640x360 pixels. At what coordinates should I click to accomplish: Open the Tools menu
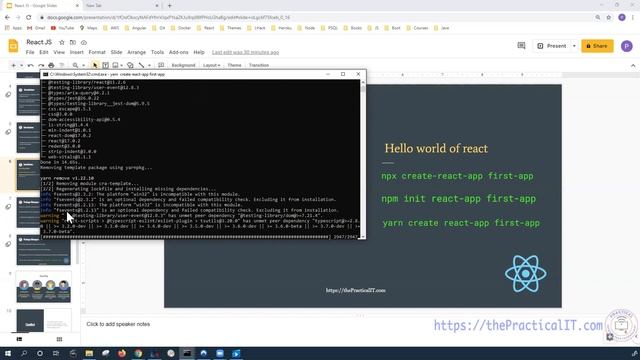click(x=157, y=52)
